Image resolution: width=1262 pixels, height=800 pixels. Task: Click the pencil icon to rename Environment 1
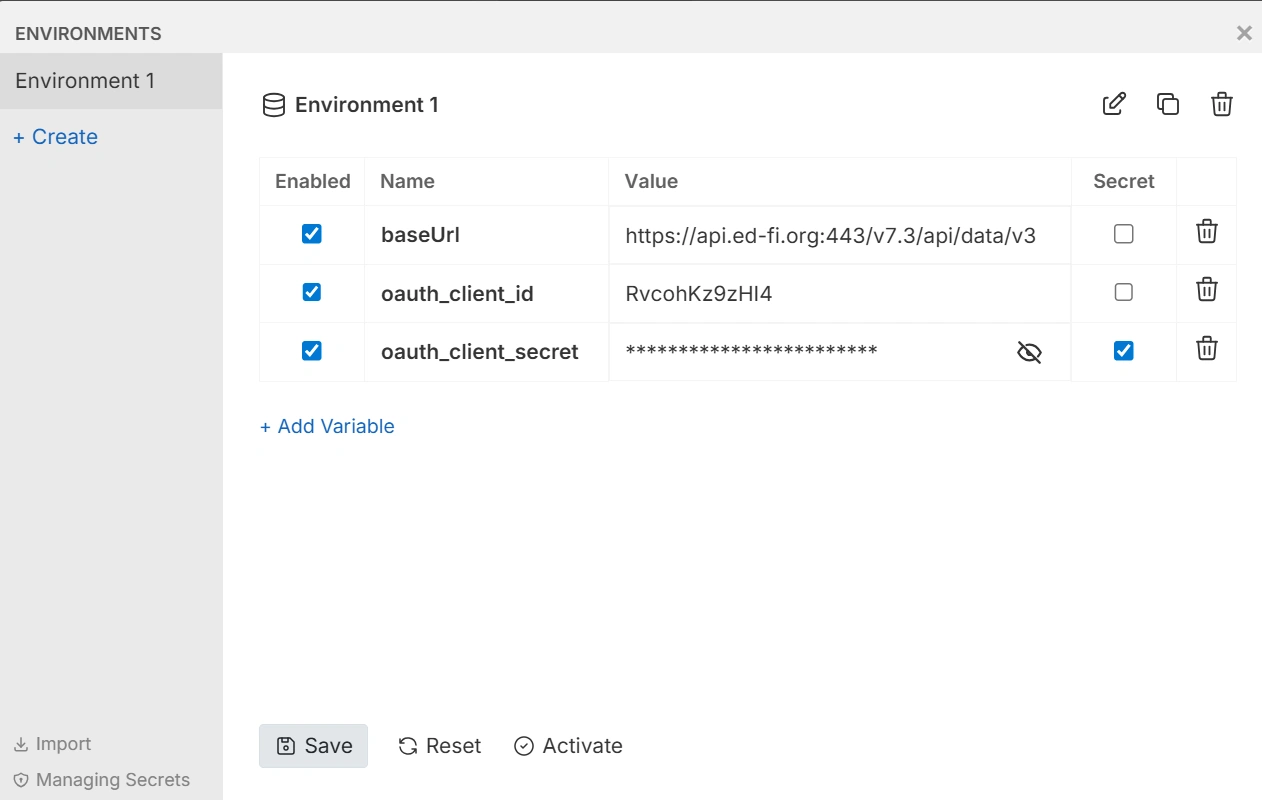(x=1113, y=104)
